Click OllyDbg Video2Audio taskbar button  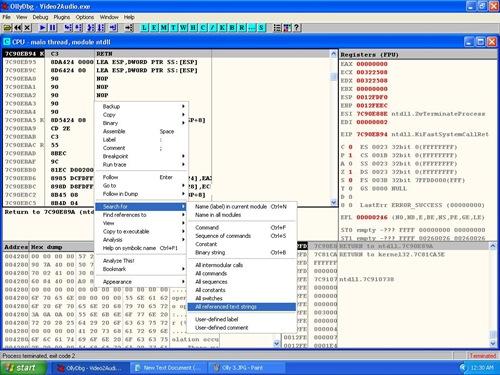[90, 368]
